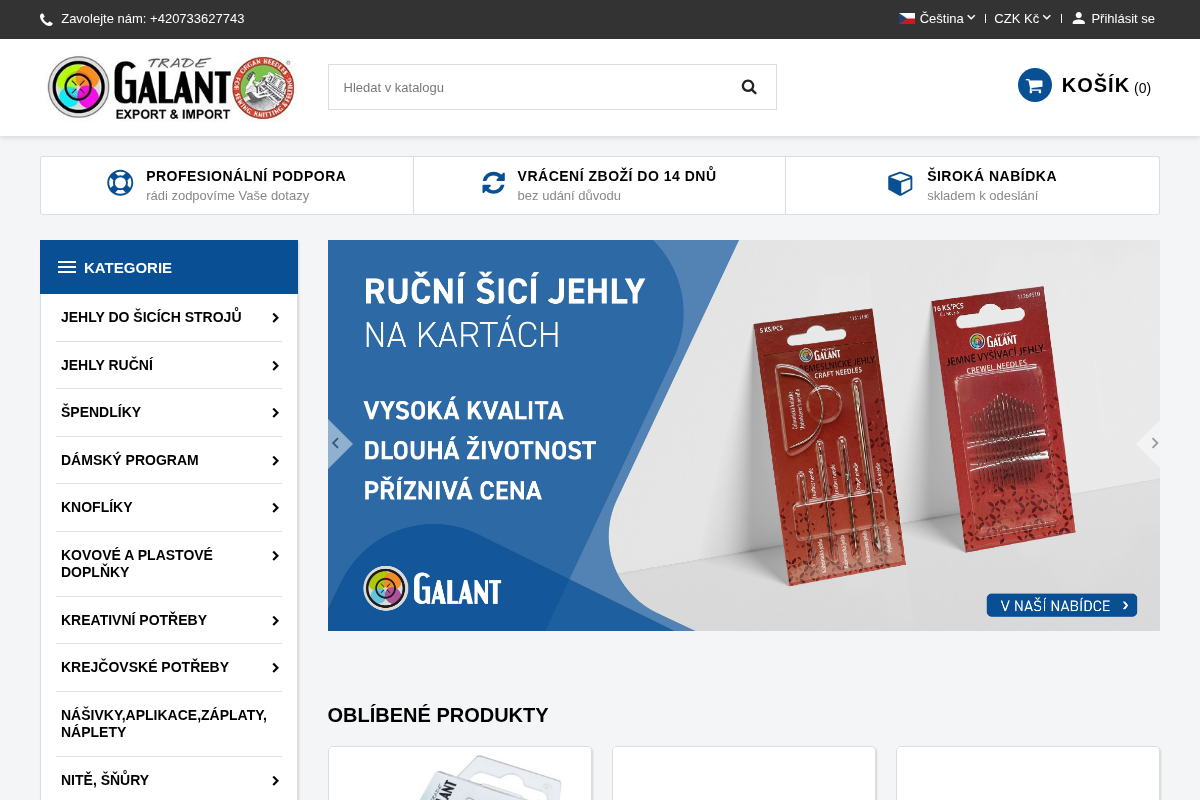Screen dimensions: 1200x800
Task: Select the Široká nabídka heading
Action: coord(992,176)
